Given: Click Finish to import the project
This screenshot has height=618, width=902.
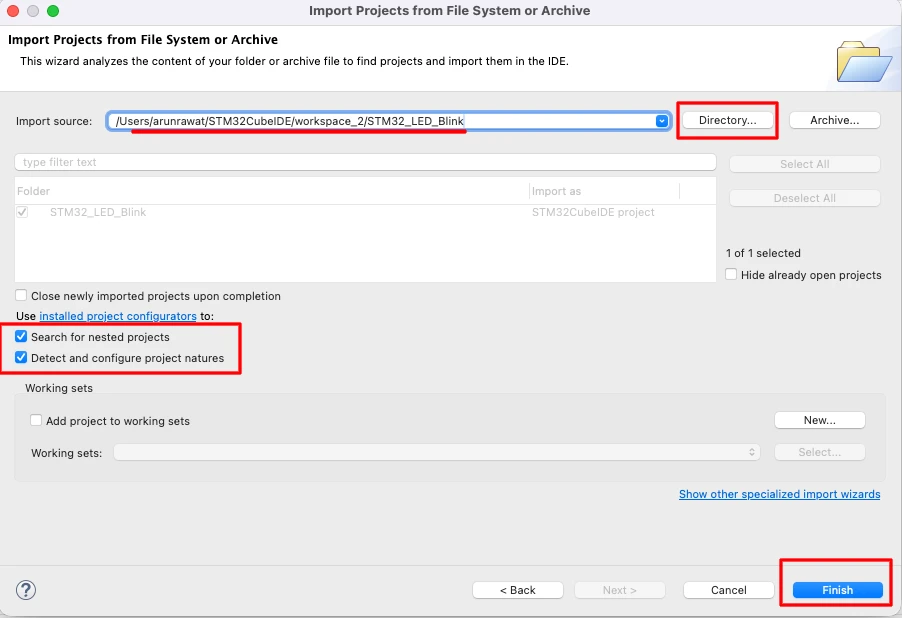Looking at the screenshot, I should click(x=838, y=590).
